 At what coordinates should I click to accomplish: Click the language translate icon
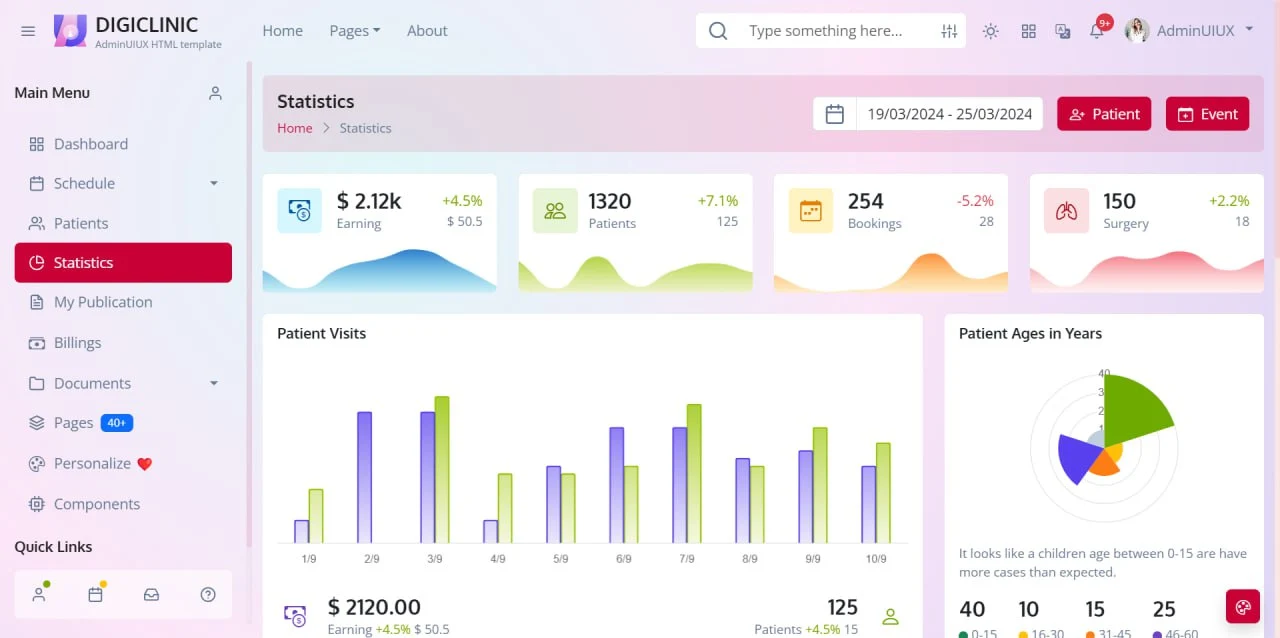[x=1063, y=31]
